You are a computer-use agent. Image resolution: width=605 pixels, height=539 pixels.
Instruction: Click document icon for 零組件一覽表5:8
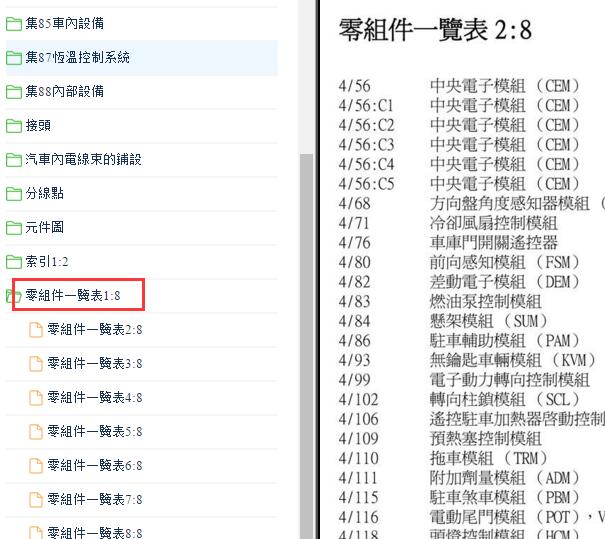[36, 432]
